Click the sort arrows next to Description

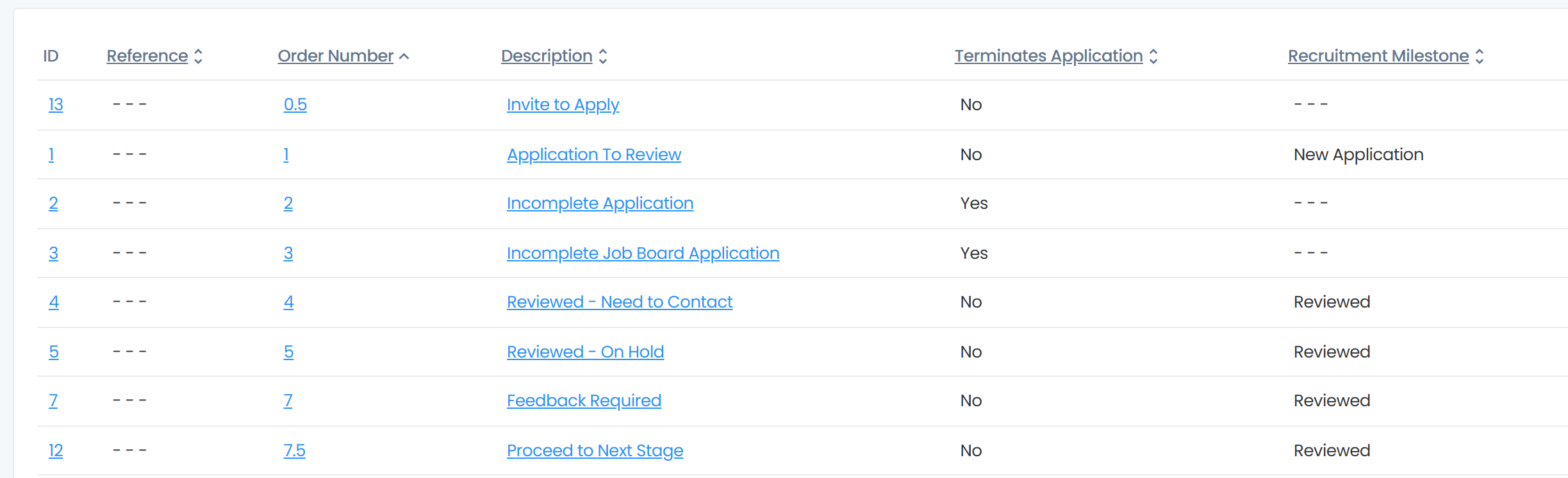[x=603, y=56]
